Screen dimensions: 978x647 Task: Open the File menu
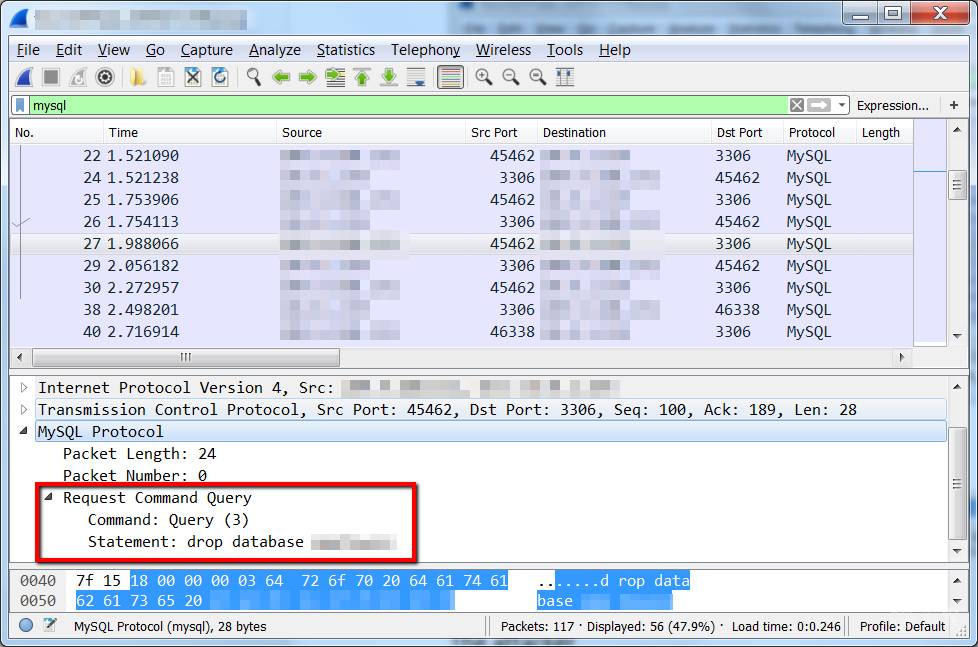[28, 50]
